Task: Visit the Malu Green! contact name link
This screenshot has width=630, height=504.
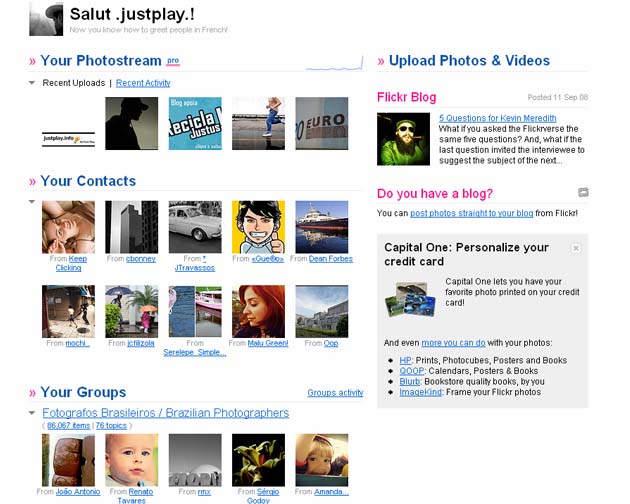Action: pos(268,343)
